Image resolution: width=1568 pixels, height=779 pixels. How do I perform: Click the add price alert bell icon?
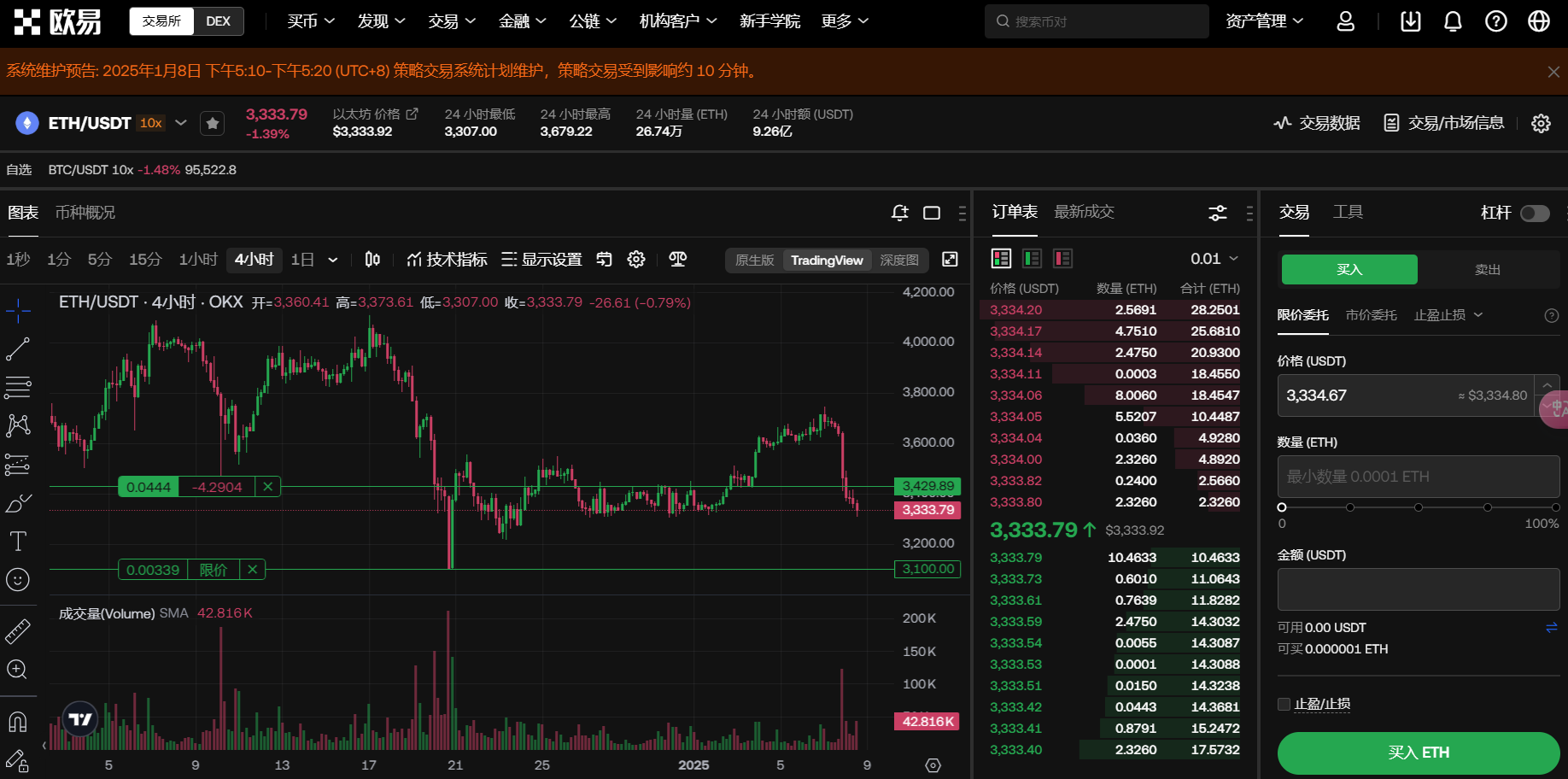tap(900, 213)
